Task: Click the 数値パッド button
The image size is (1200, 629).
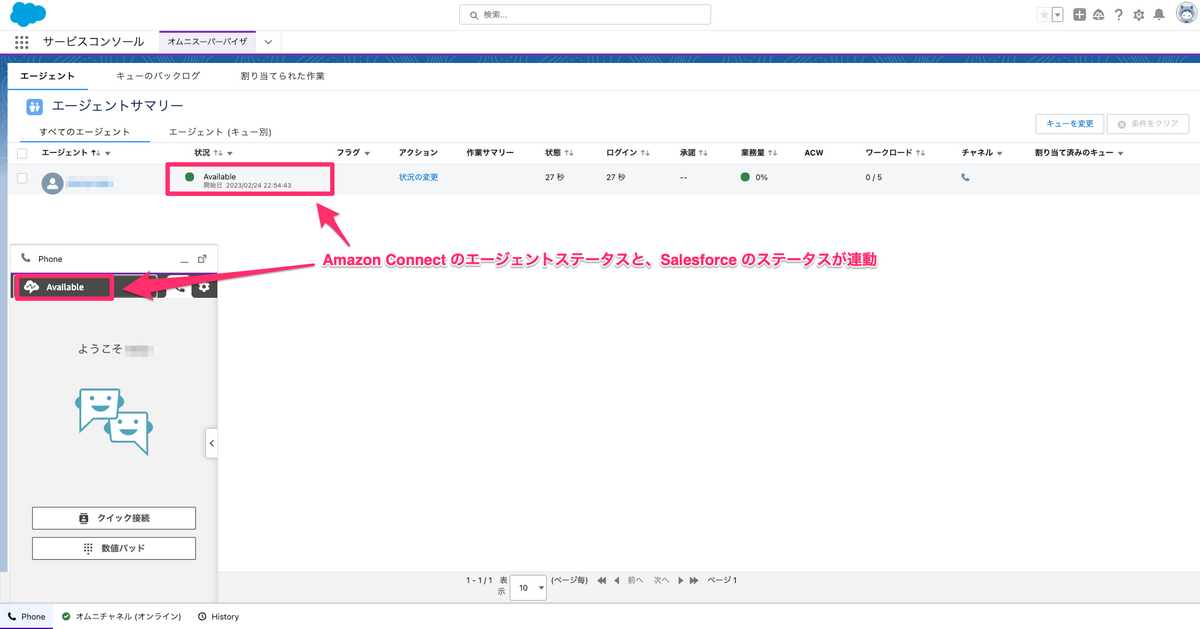Action: [x=114, y=548]
